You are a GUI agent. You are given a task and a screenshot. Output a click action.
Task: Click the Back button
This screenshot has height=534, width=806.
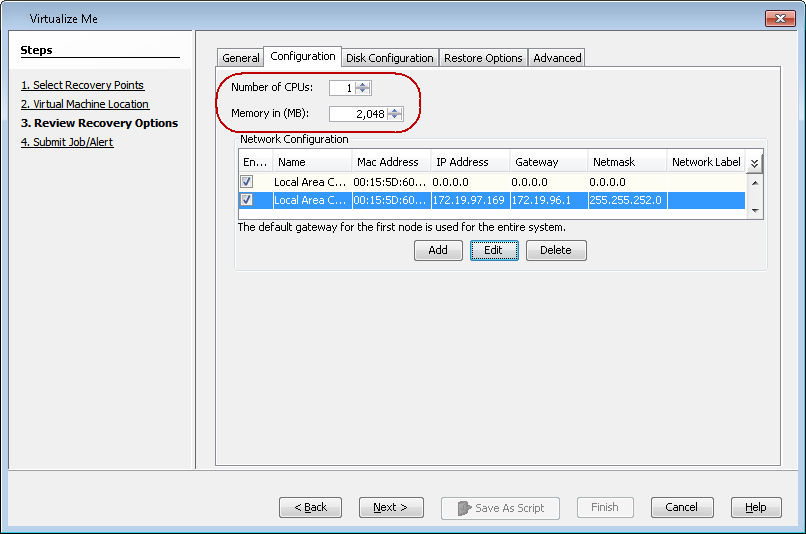coord(310,507)
